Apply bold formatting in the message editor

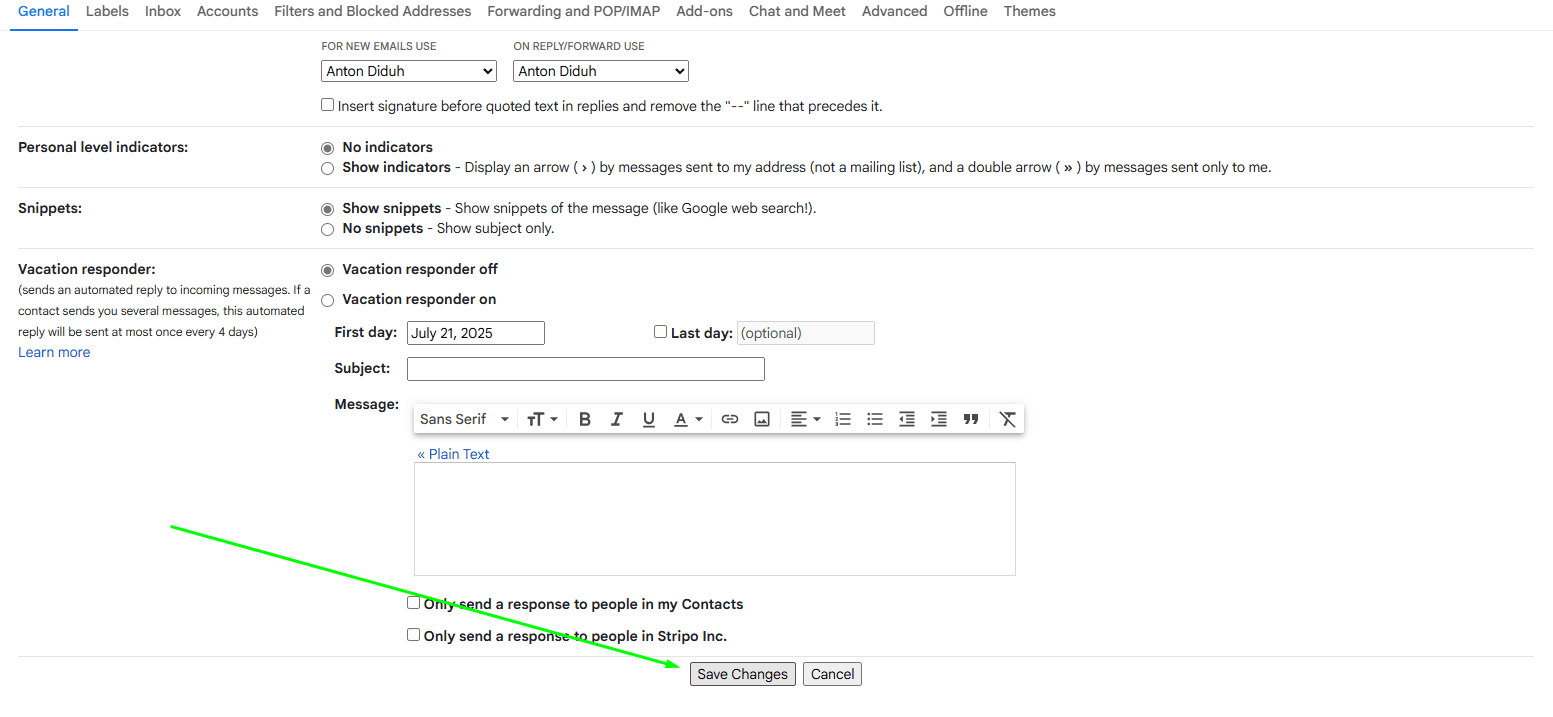point(584,419)
